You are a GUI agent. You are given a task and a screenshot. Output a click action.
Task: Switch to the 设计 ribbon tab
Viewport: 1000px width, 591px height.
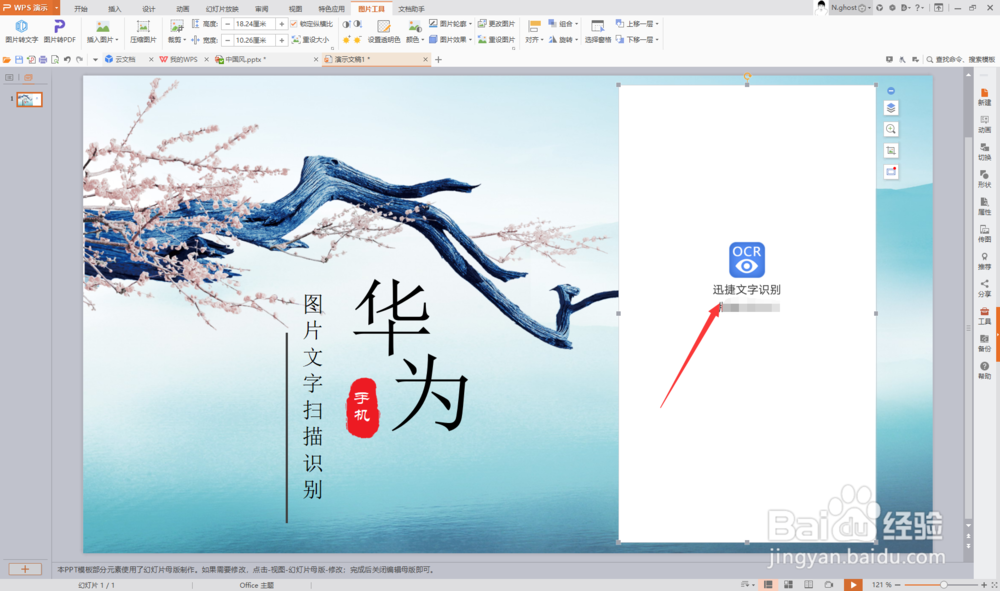[x=149, y=9]
